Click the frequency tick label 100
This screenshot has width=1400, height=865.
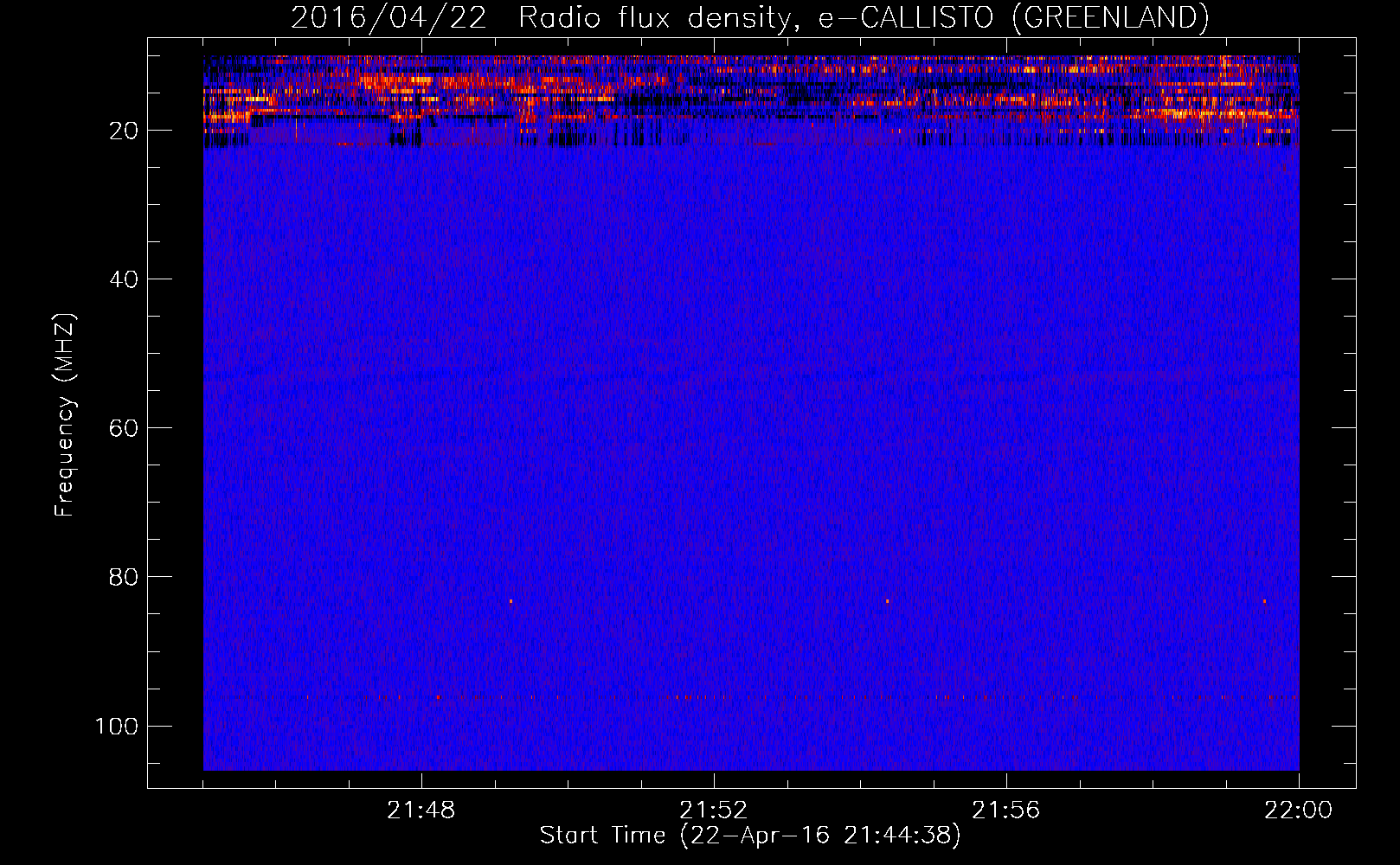coord(117,726)
